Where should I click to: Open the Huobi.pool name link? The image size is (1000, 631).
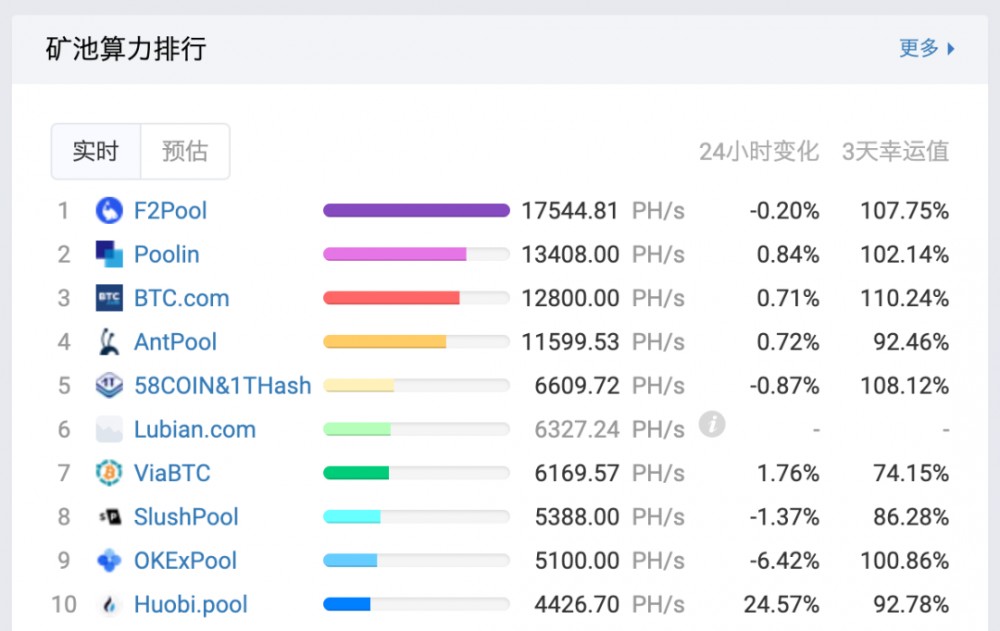tap(191, 605)
